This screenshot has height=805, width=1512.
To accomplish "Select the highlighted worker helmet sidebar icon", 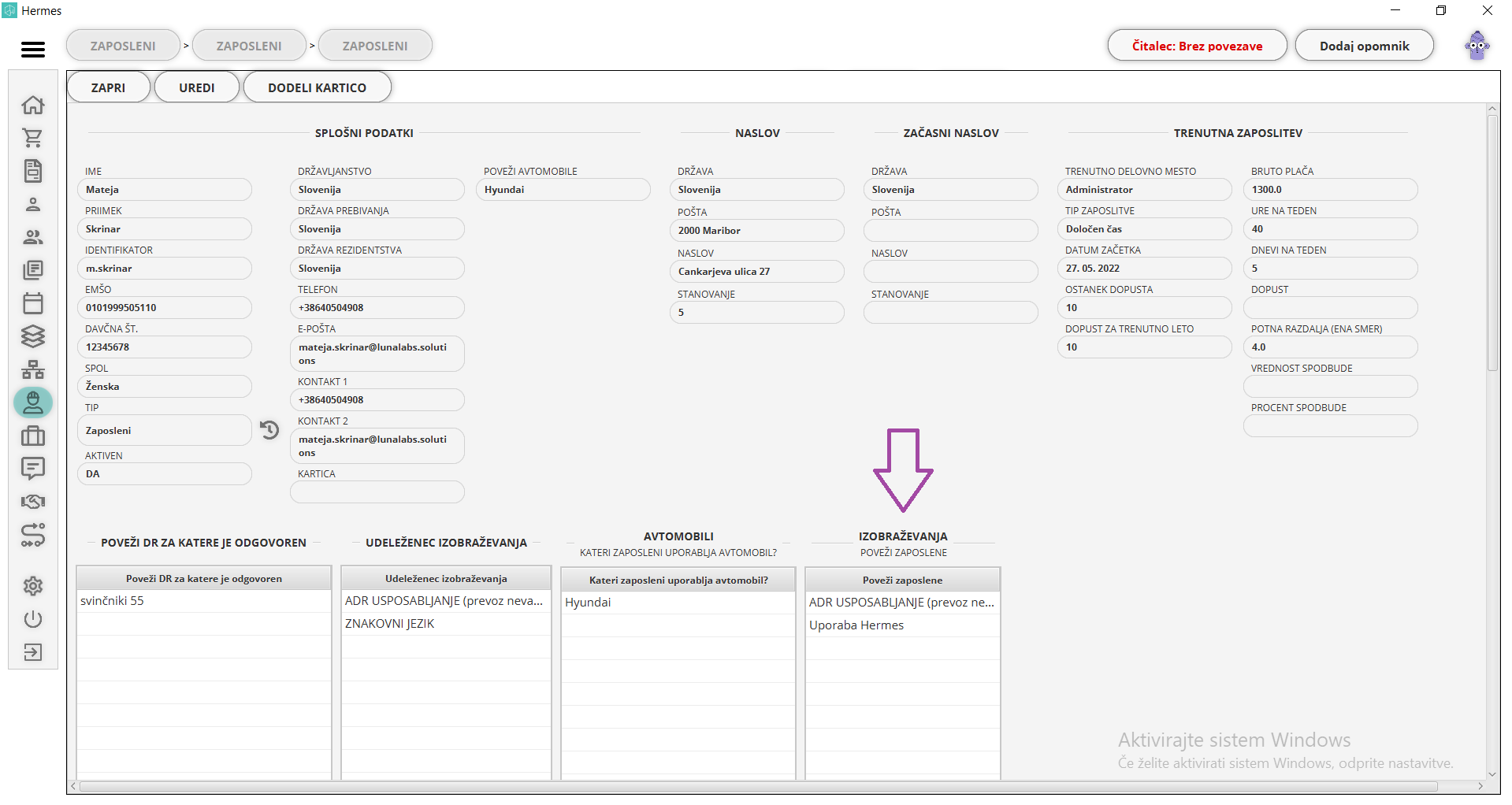I will (x=33, y=402).
